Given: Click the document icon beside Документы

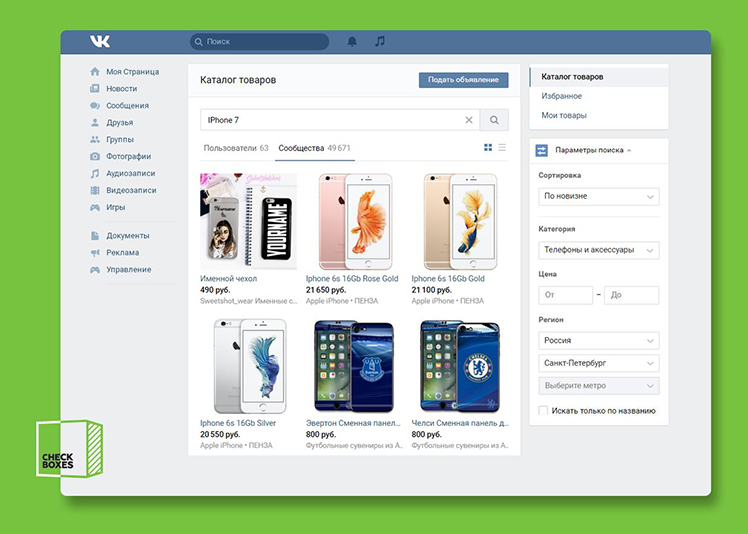Looking at the screenshot, I should (x=95, y=236).
